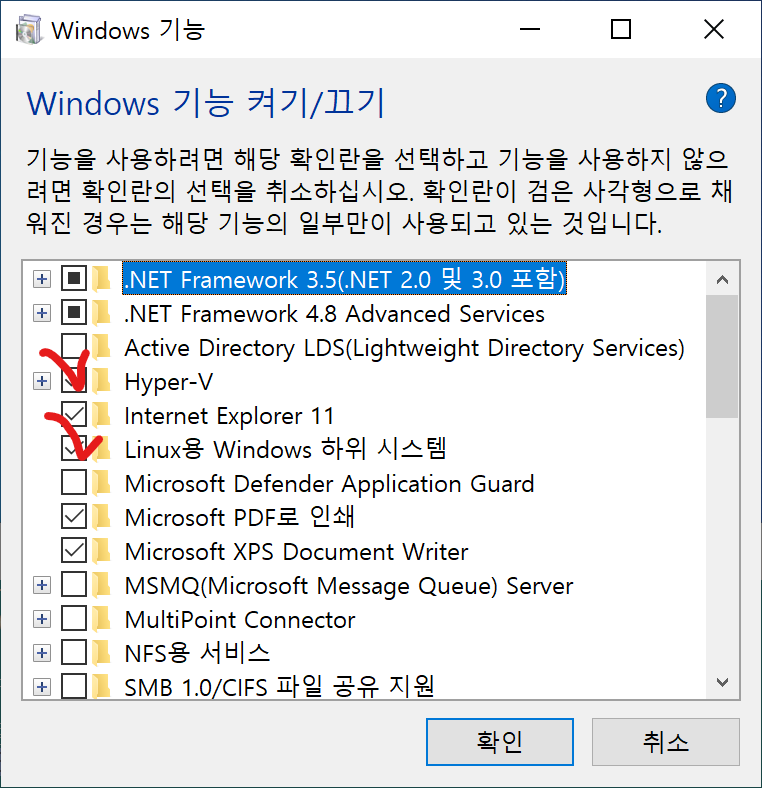Click folder icon next to Microsoft PDF로 인쇄

tap(102, 517)
